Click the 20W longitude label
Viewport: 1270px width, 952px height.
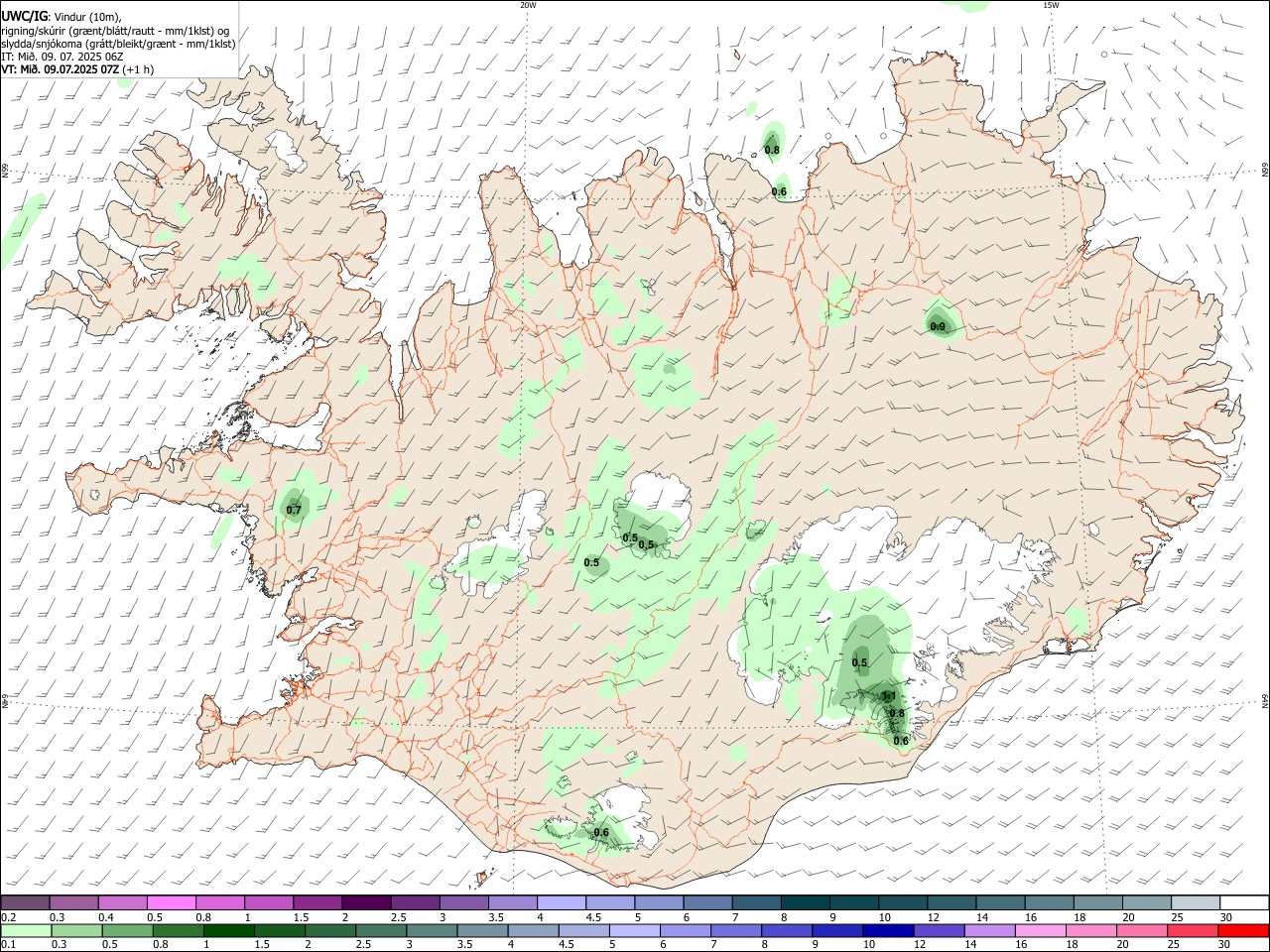coord(528,5)
